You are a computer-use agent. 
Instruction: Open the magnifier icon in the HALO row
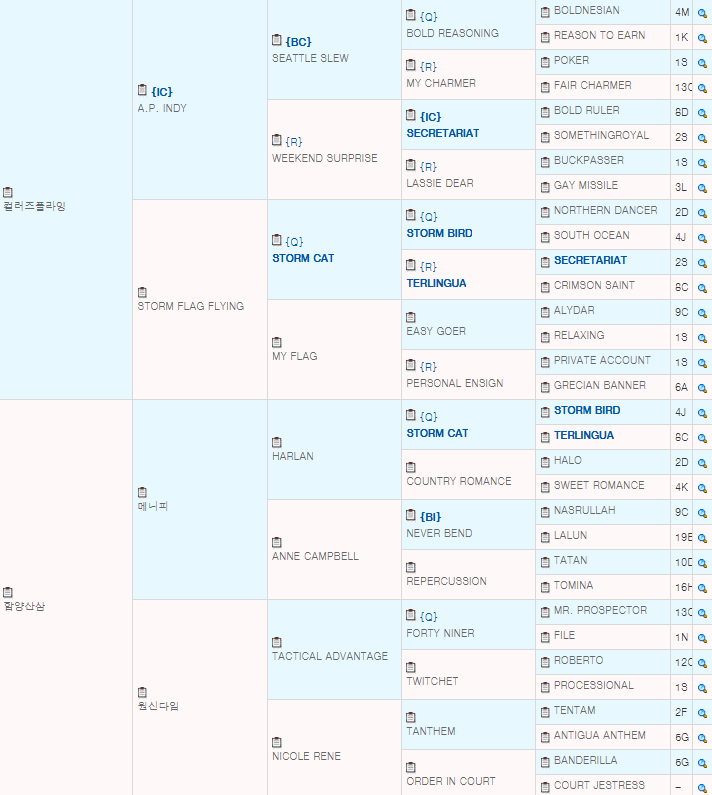(x=702, y=462)
